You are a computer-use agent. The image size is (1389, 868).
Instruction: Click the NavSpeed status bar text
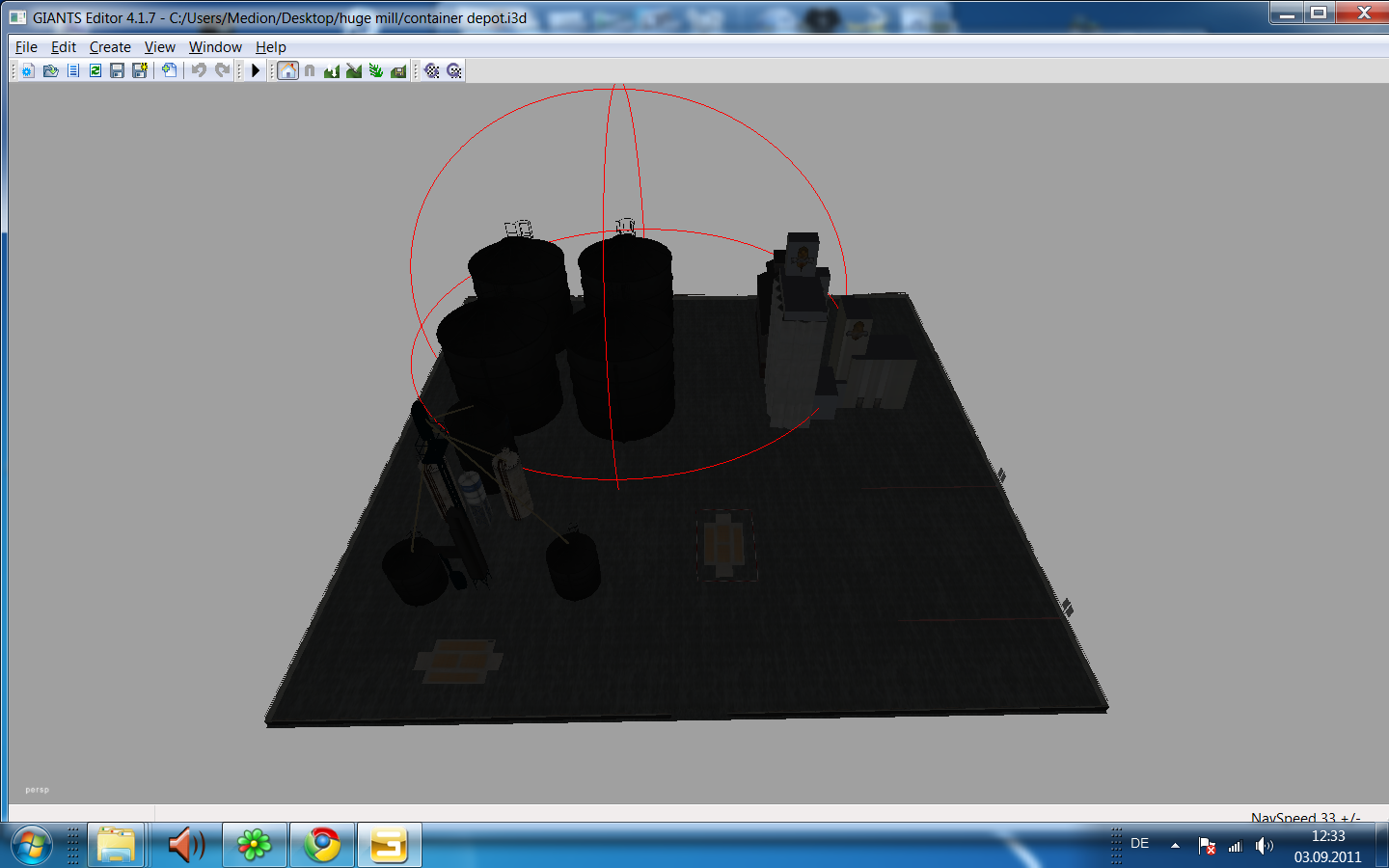click(1305, 817)
